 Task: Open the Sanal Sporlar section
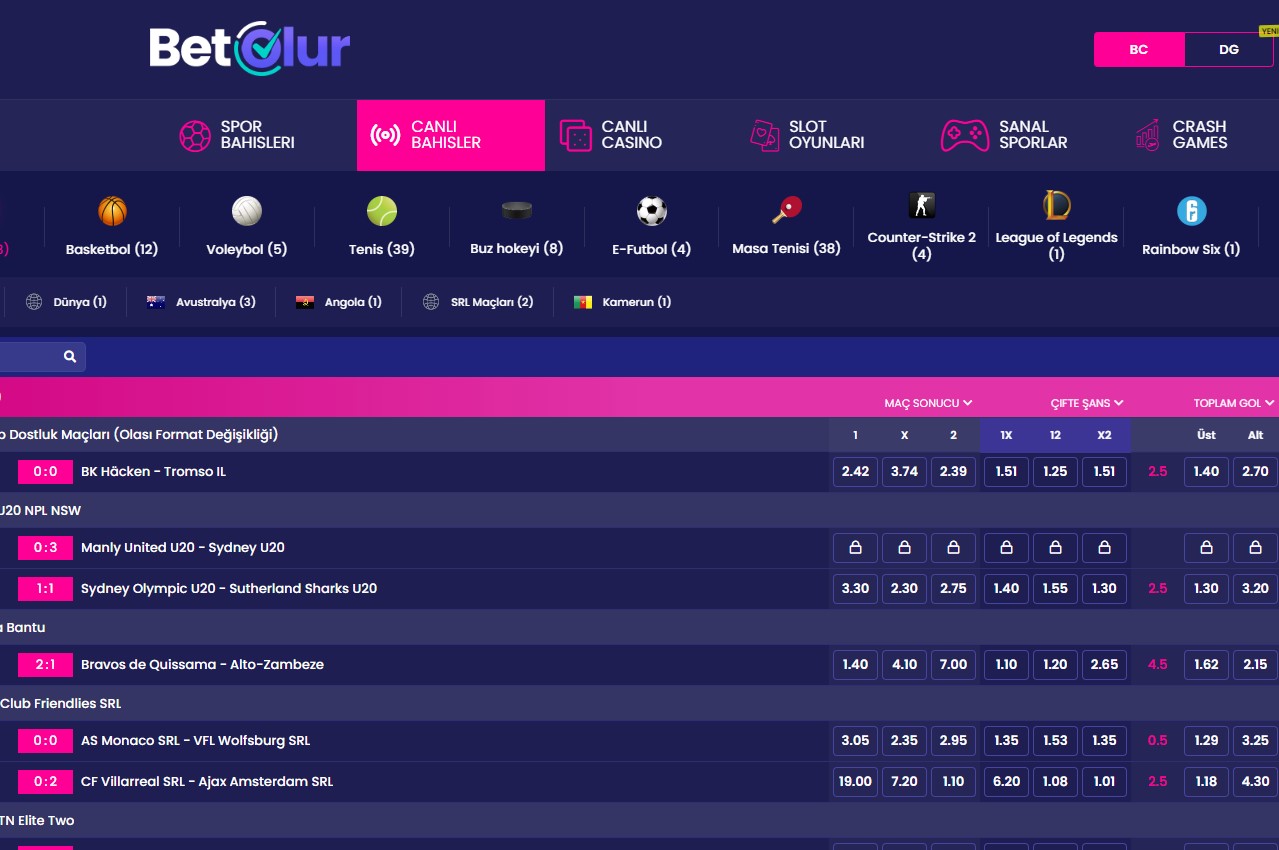1005,135
